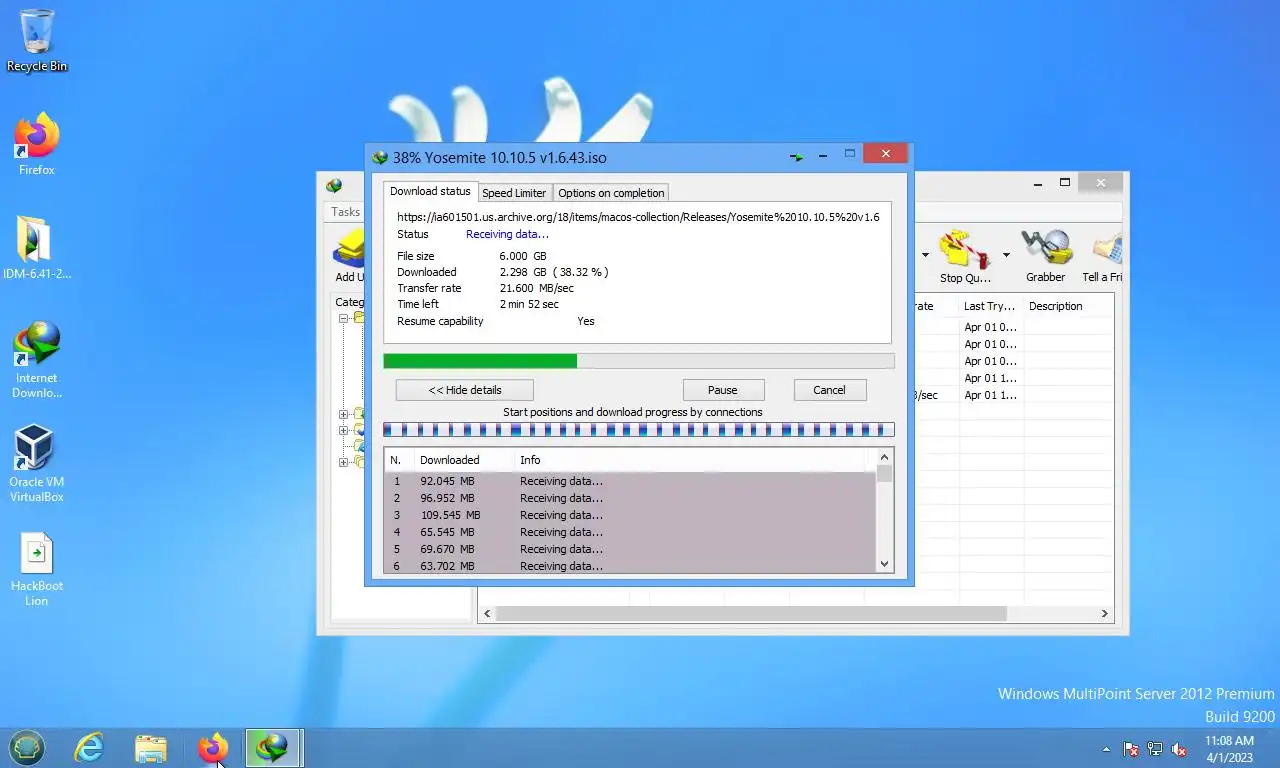
Task: Show hidden tray icons arrow
Action: pos(1106,749)
